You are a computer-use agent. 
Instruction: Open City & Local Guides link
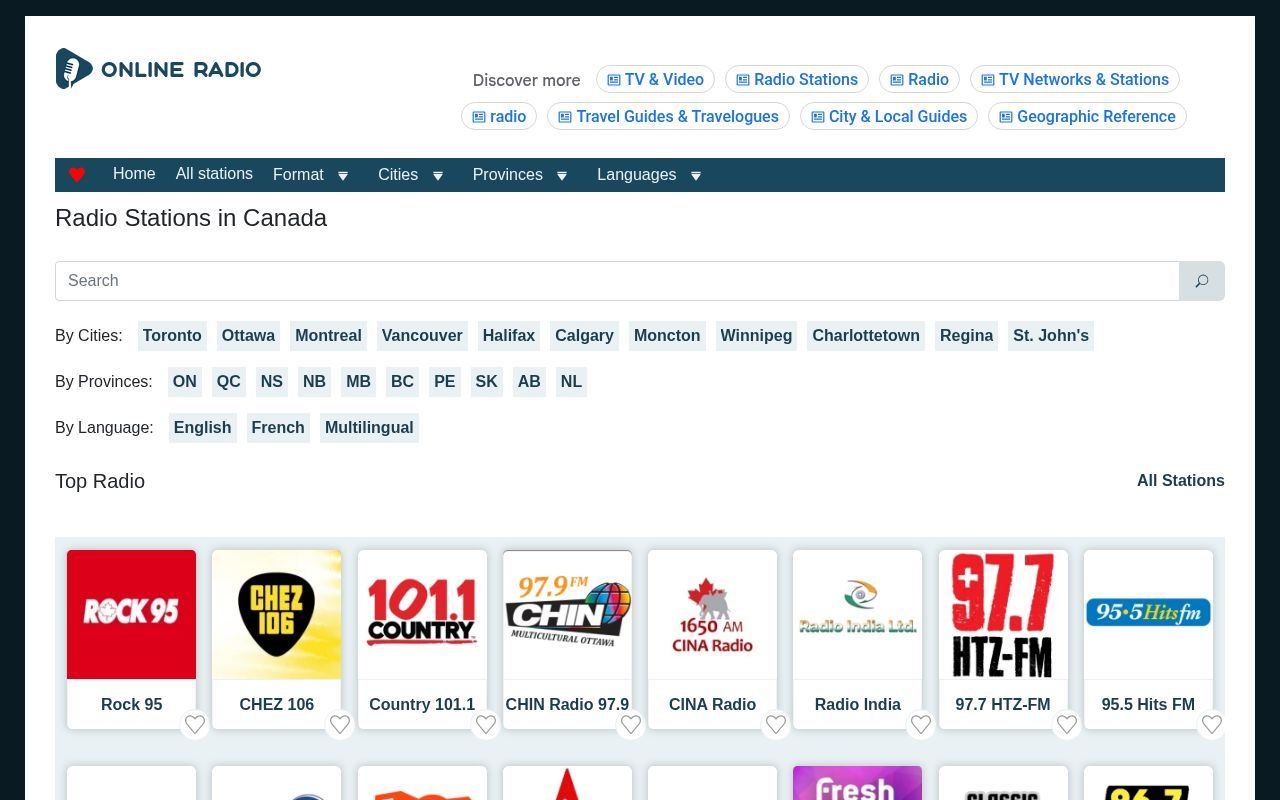(889, 117)
